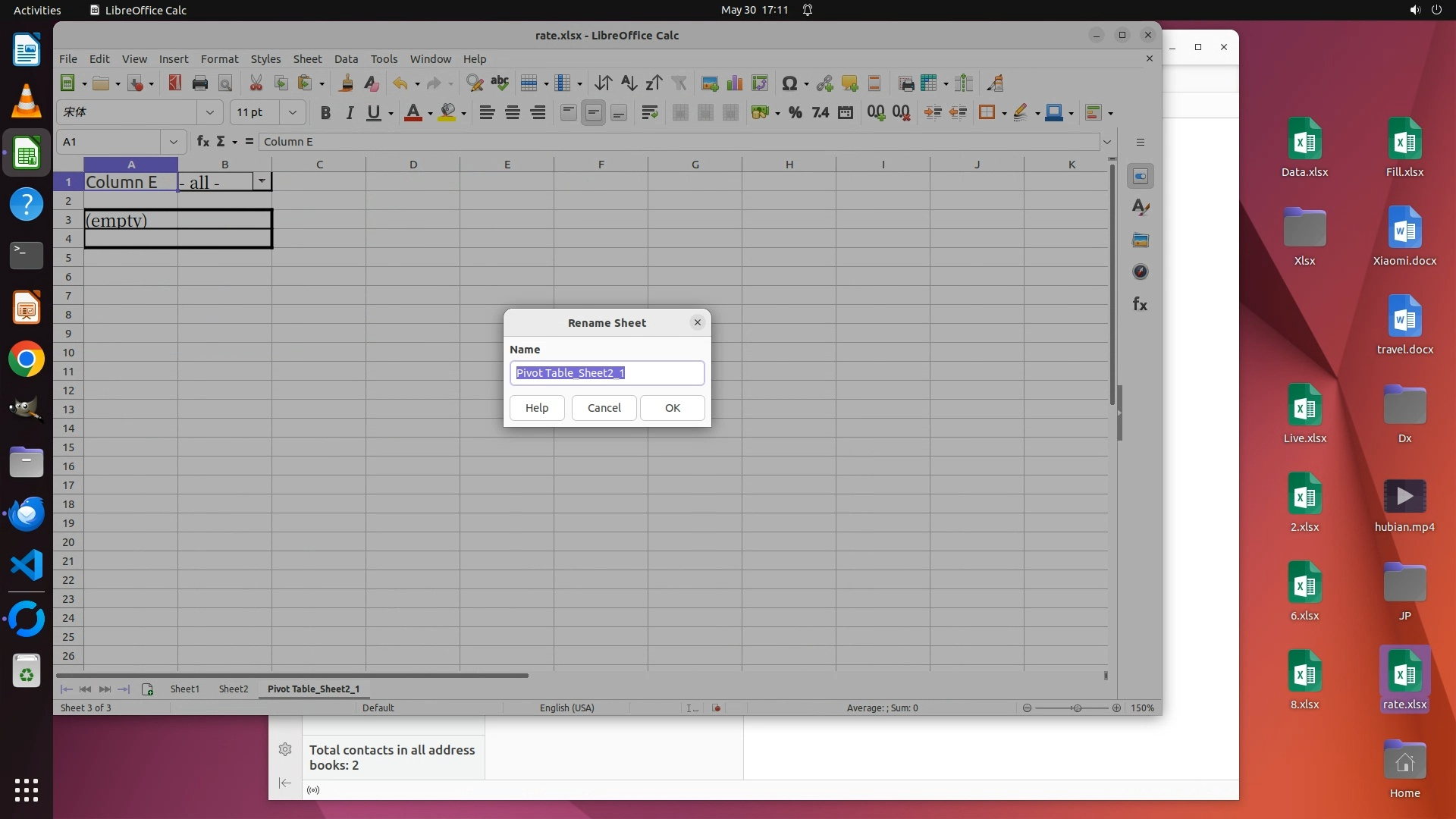
Task: Toggle the AutoFilter funnel icon
Action: click(x=679, y=83)
